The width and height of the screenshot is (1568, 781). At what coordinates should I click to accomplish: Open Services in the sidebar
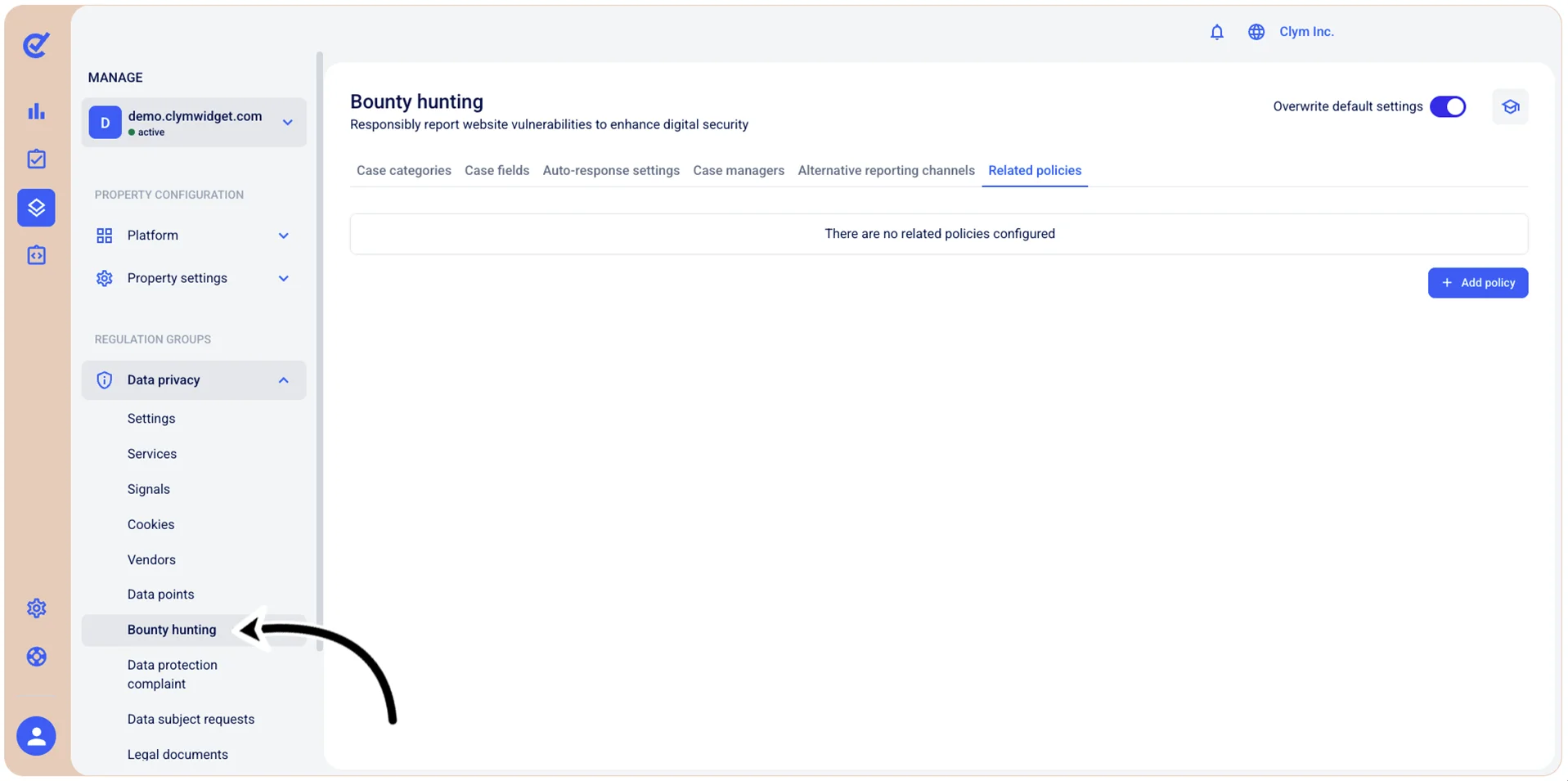click(x=152, y=454)
